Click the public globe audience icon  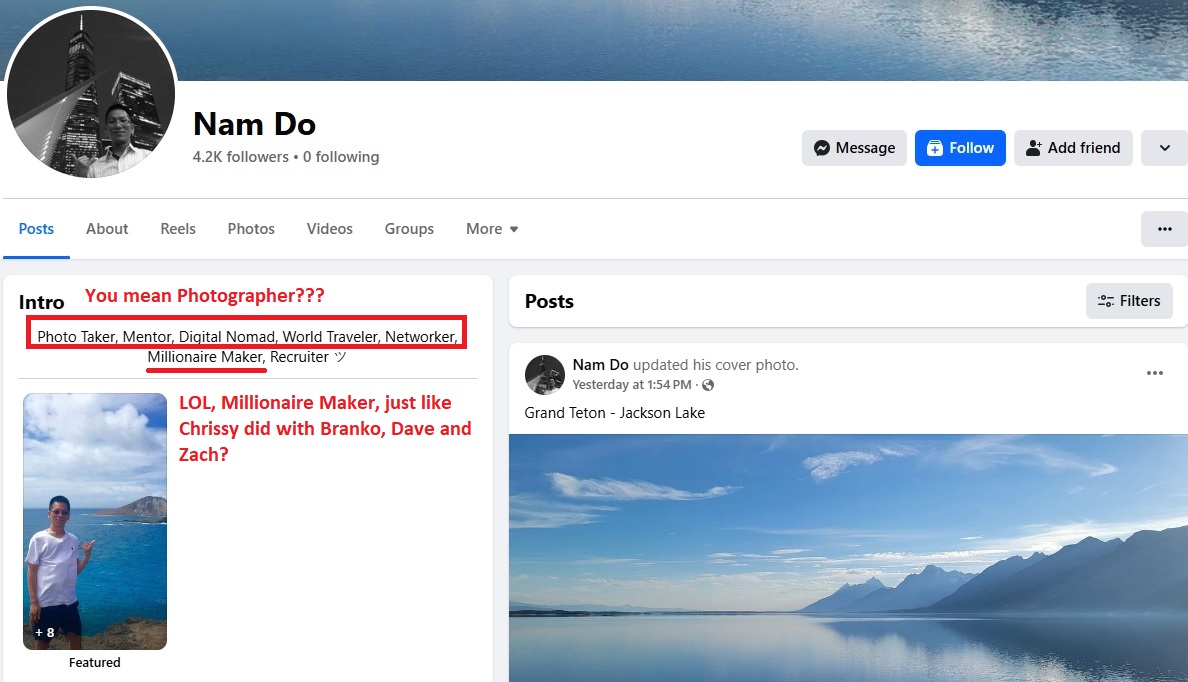pyautogui.click(x=708, y=385)
